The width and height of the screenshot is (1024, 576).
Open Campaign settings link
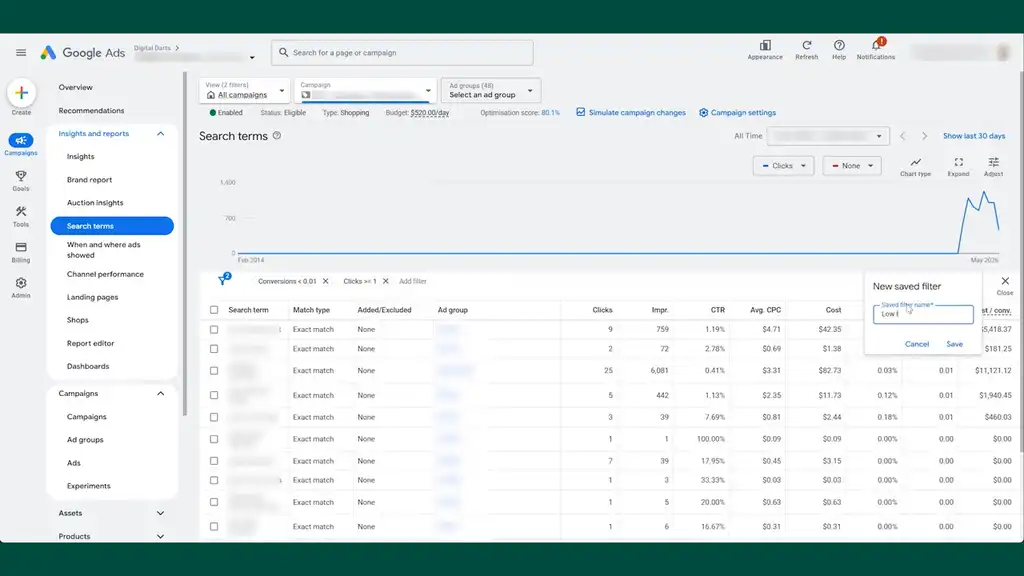click(743, 113)
